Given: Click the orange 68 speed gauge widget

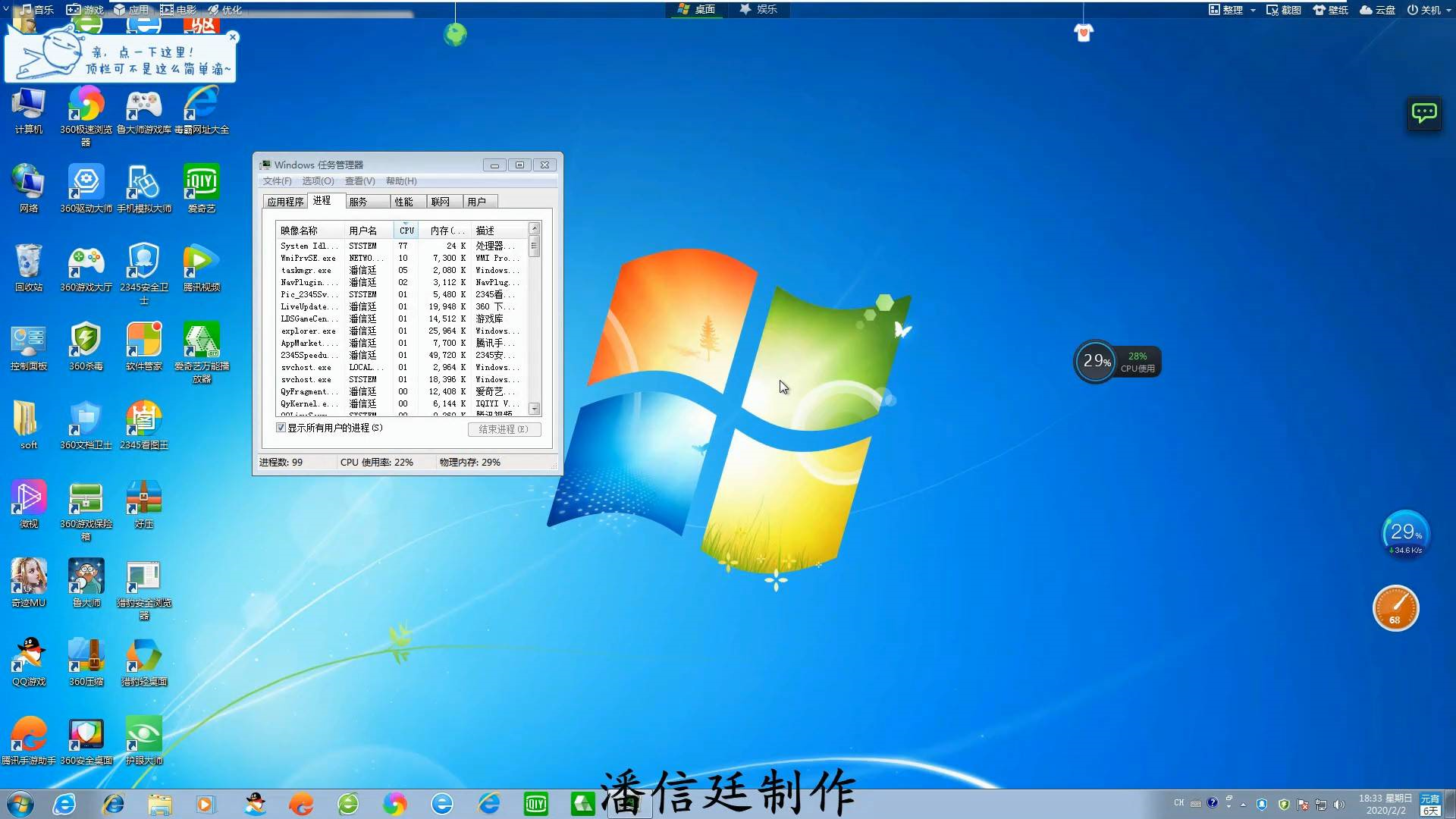Looking at the screenshot, I should (x=1395, y=608).
